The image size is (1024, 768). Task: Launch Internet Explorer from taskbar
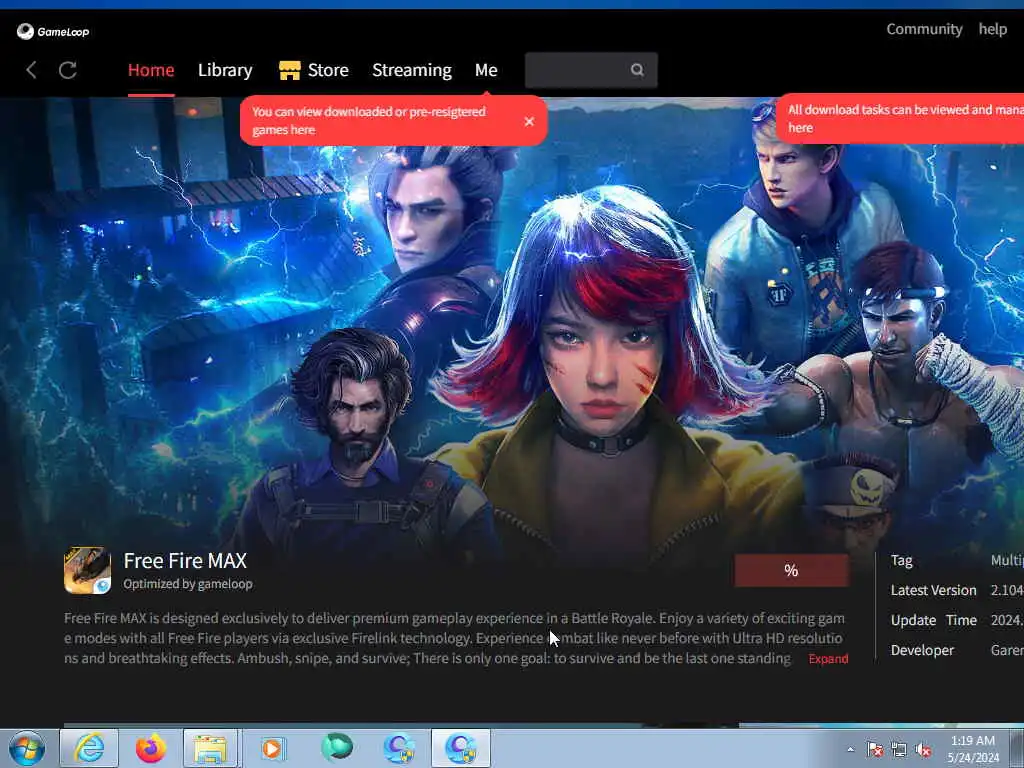click(x=89, y=748)
